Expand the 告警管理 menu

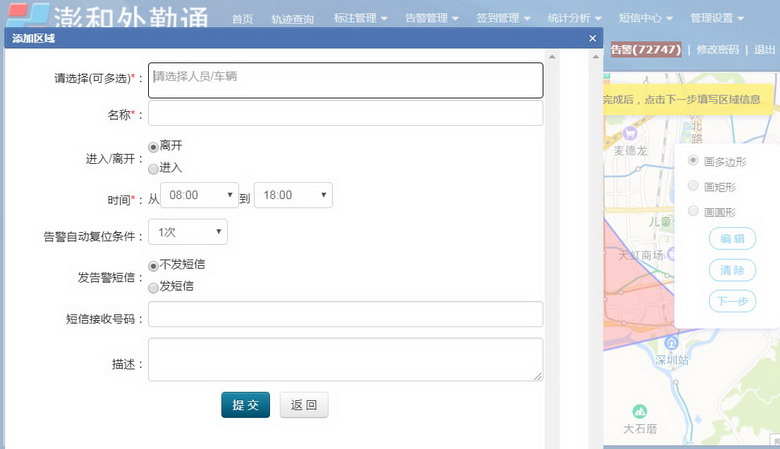pyautogui.click(x=431, y=18)
